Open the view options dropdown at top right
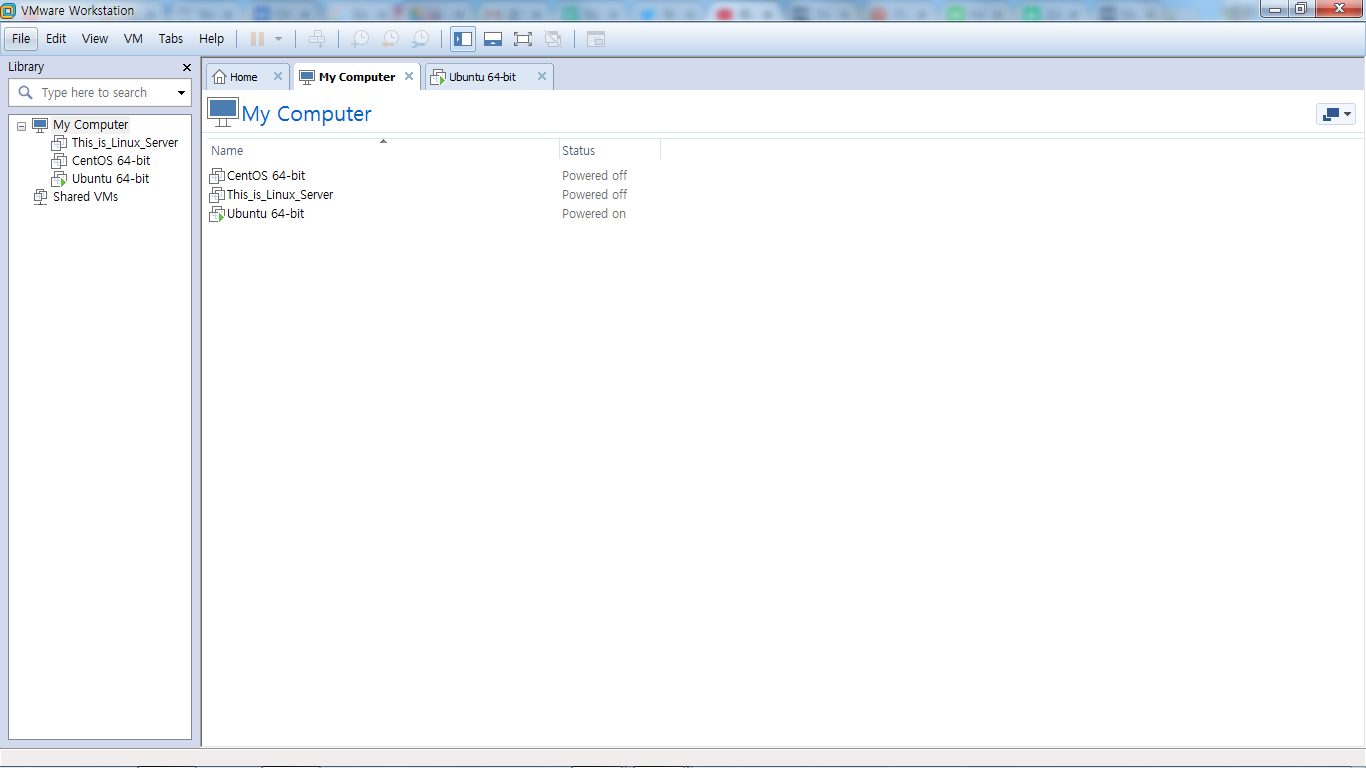Viewport: 1366px width, 768px height. coord(1336,114)
